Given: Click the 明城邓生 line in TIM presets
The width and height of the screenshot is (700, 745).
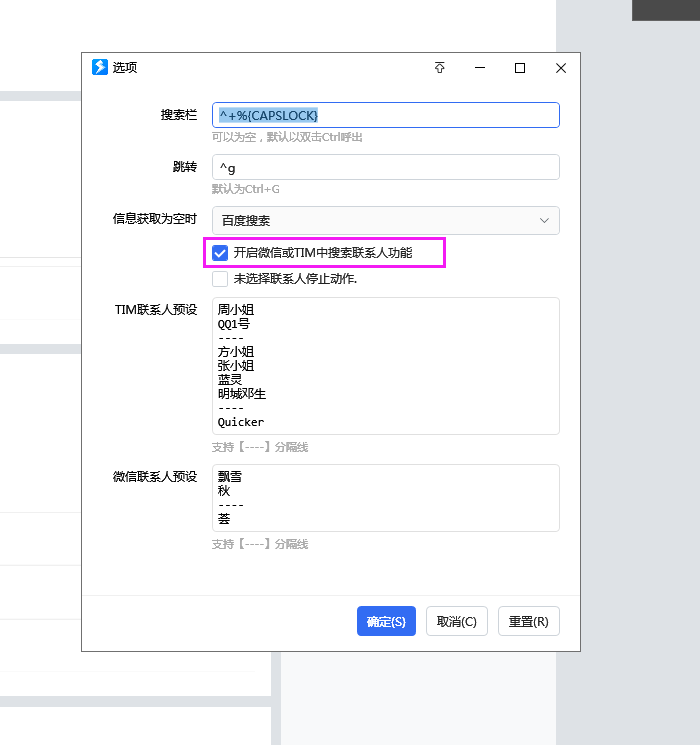Looking at the screenshot, I should [x=241, y=394].
